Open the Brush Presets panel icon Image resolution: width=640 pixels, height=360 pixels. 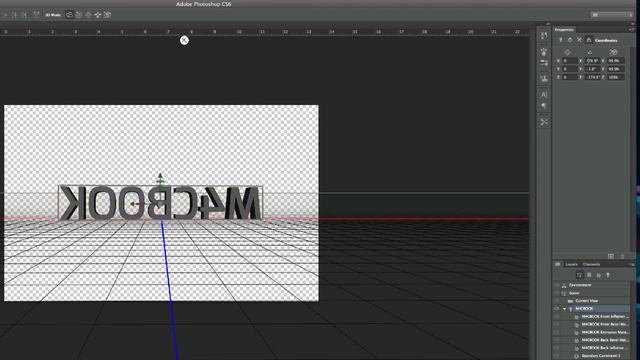tap(544, 63)
